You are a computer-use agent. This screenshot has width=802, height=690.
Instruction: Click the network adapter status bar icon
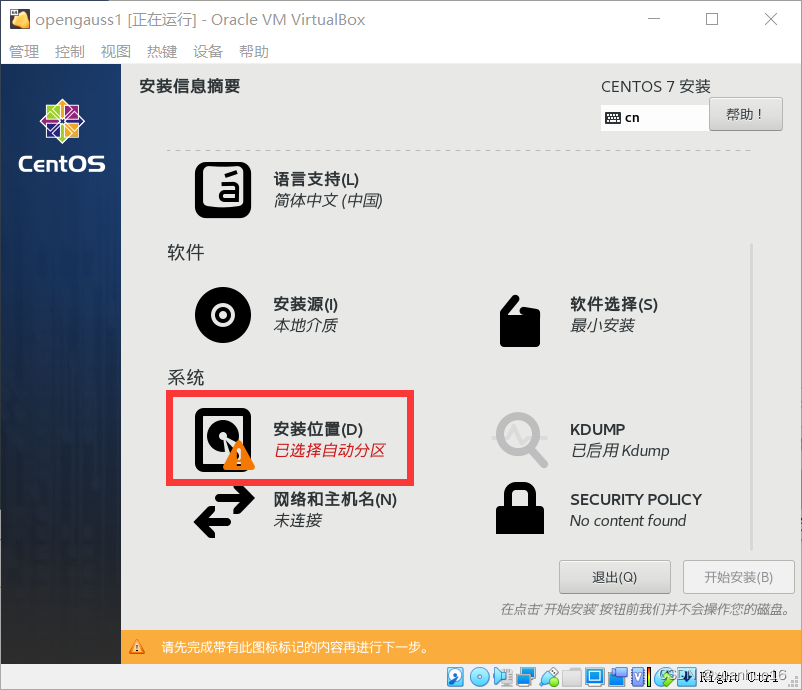pos(524,677)
